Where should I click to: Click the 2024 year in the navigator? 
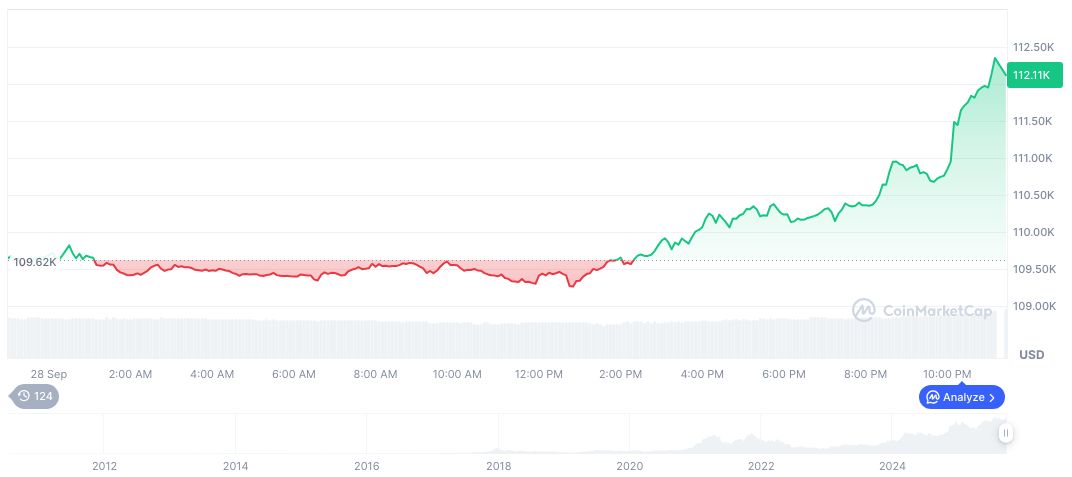coord(892,465)
